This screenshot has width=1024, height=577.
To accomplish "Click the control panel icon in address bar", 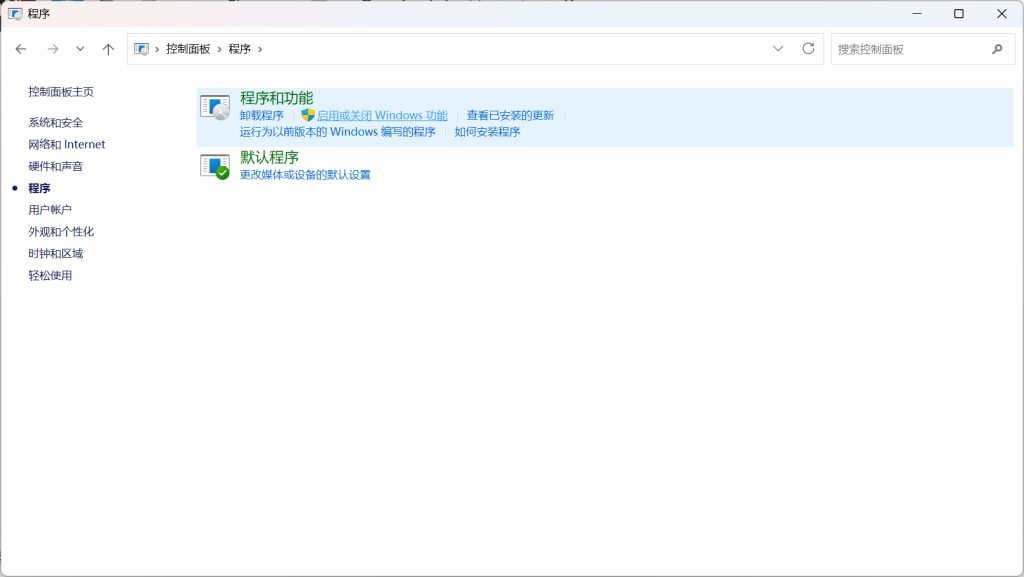I will point(141,49).
